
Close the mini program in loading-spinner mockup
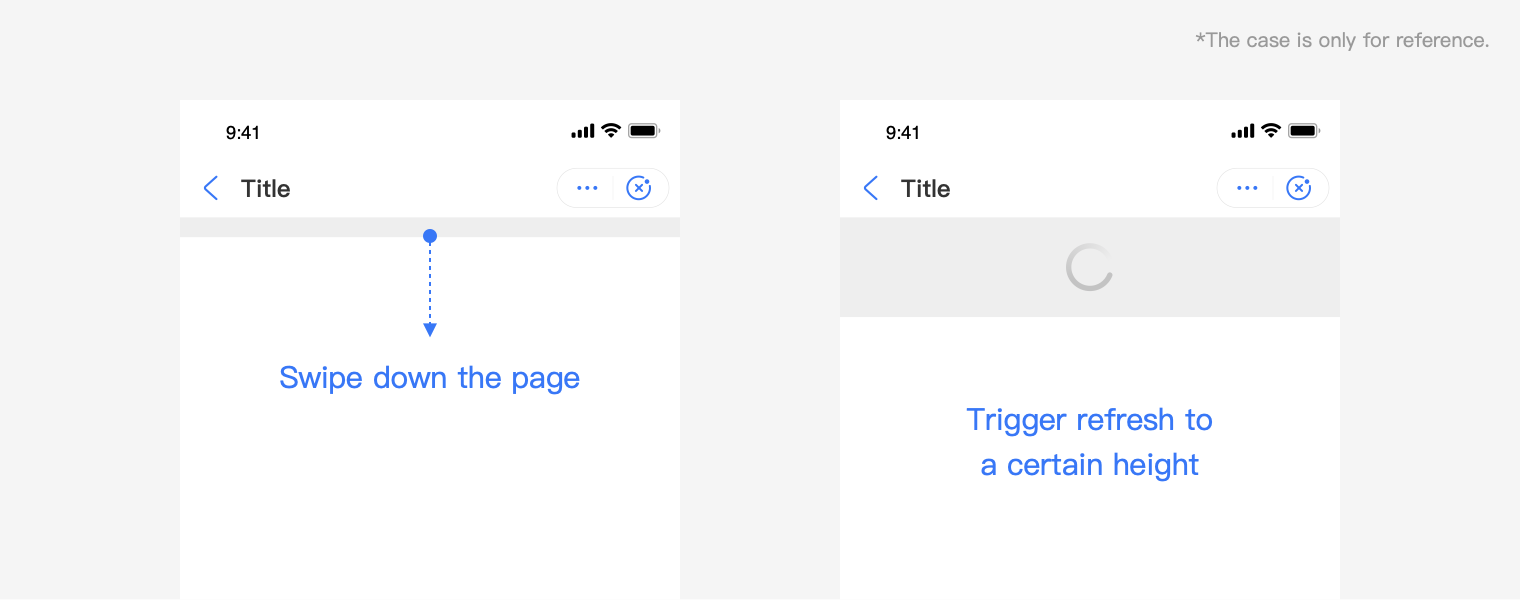1298,188
